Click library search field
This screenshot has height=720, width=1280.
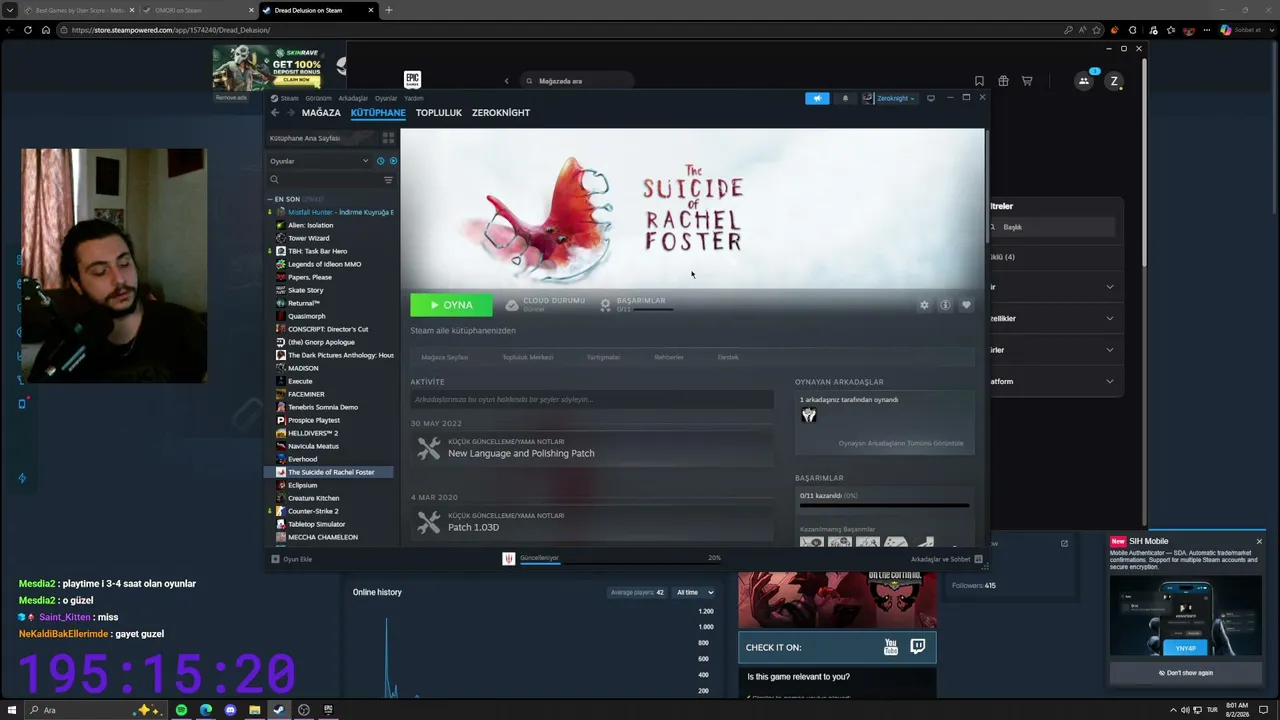click(323, 180)
